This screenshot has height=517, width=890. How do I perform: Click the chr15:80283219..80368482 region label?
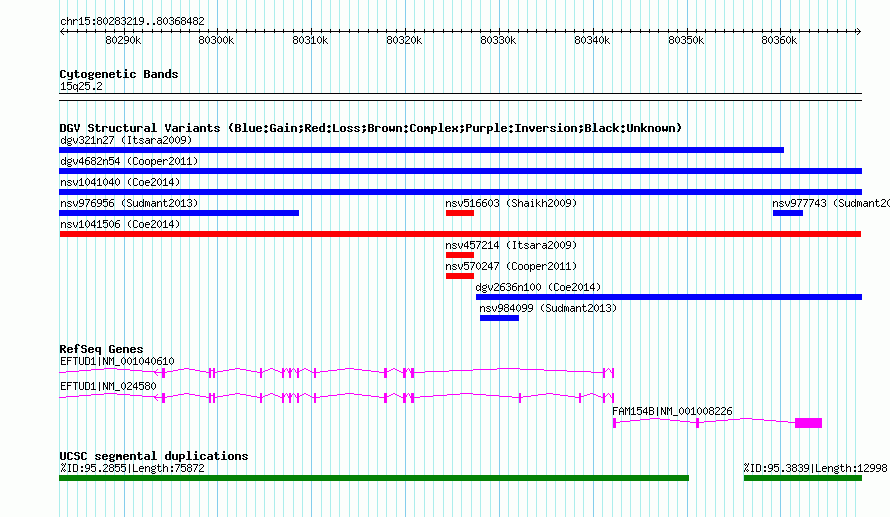tap(132, 21)
